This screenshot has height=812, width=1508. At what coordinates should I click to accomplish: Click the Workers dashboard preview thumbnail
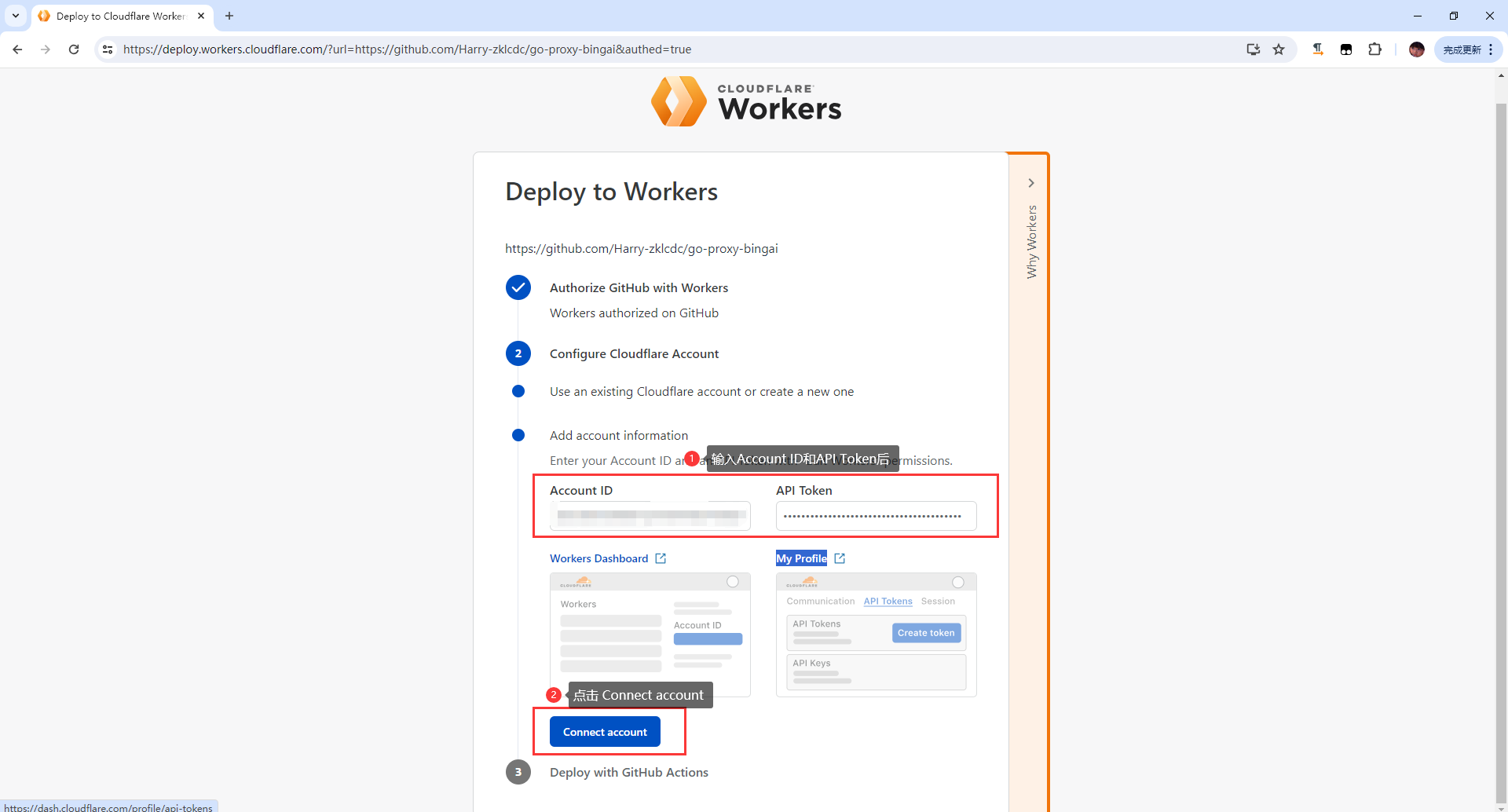click(x=650, y=635)
